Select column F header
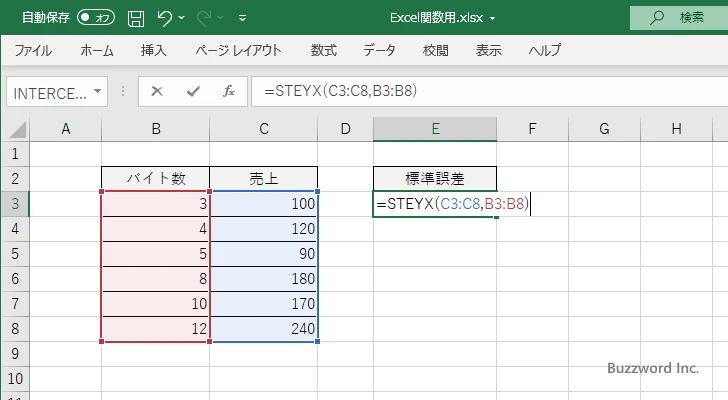The width and height of the screenshot is (728, 400). tap(533, 129)
